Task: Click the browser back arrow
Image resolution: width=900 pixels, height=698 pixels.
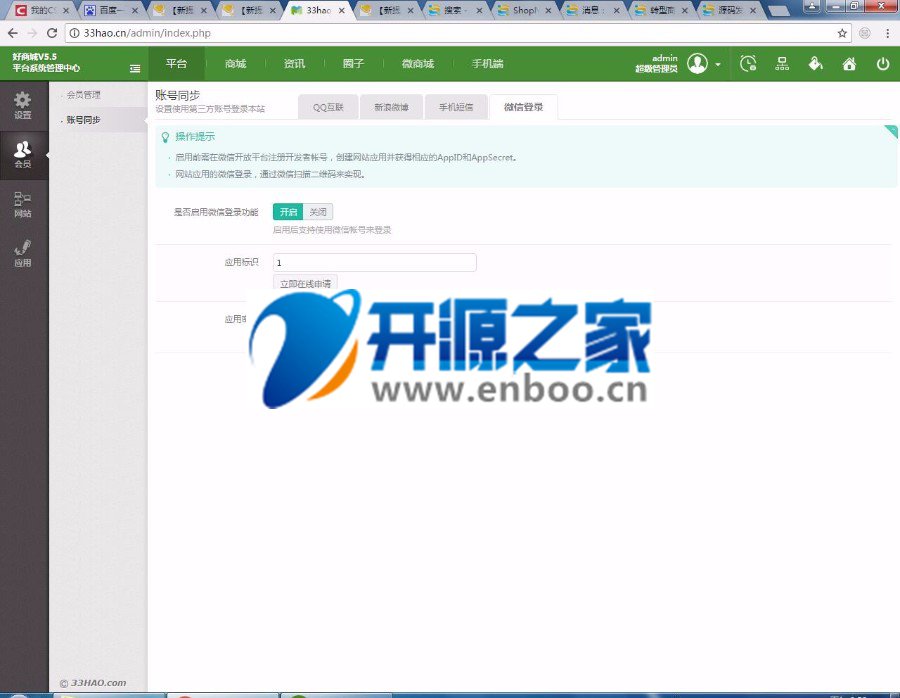Action: pyautogui.click(x=13, y=33)
